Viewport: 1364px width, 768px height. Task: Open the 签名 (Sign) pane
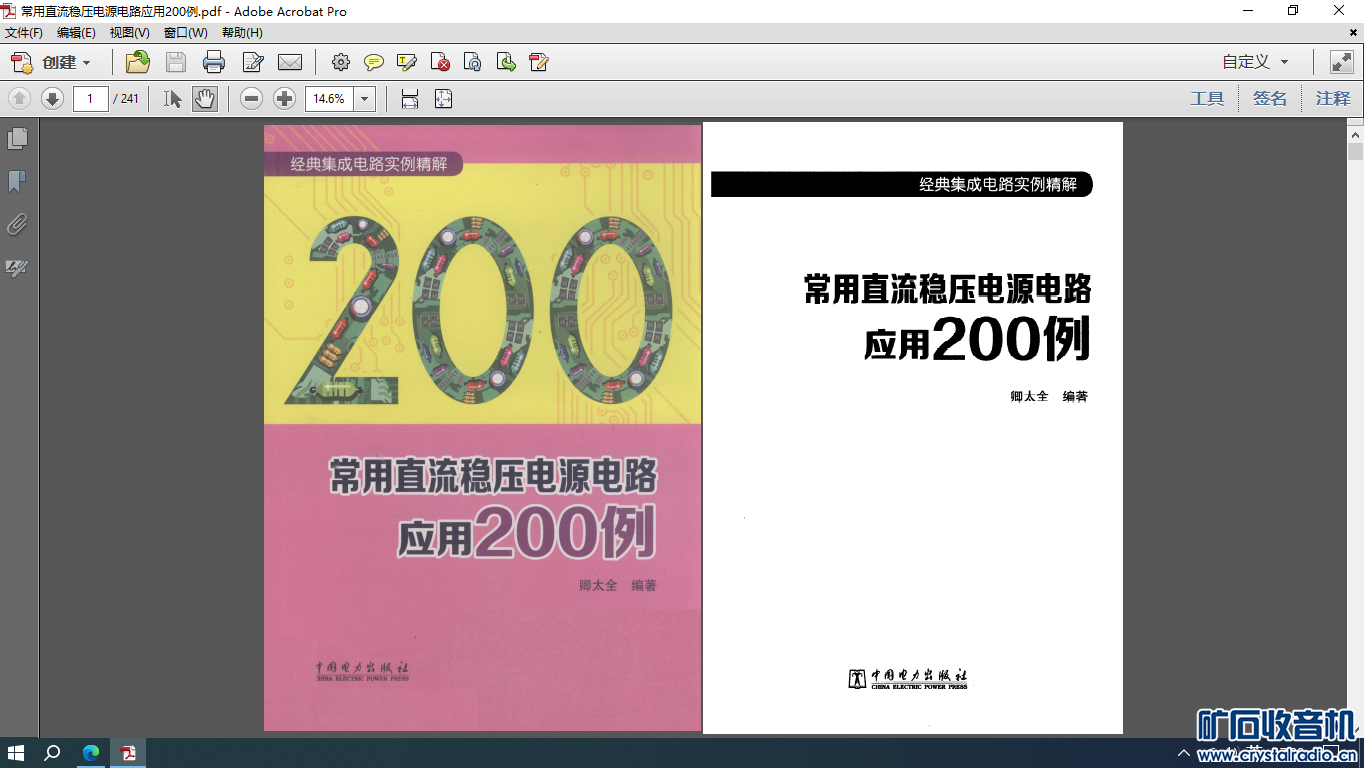click(x=1270, y=99)
